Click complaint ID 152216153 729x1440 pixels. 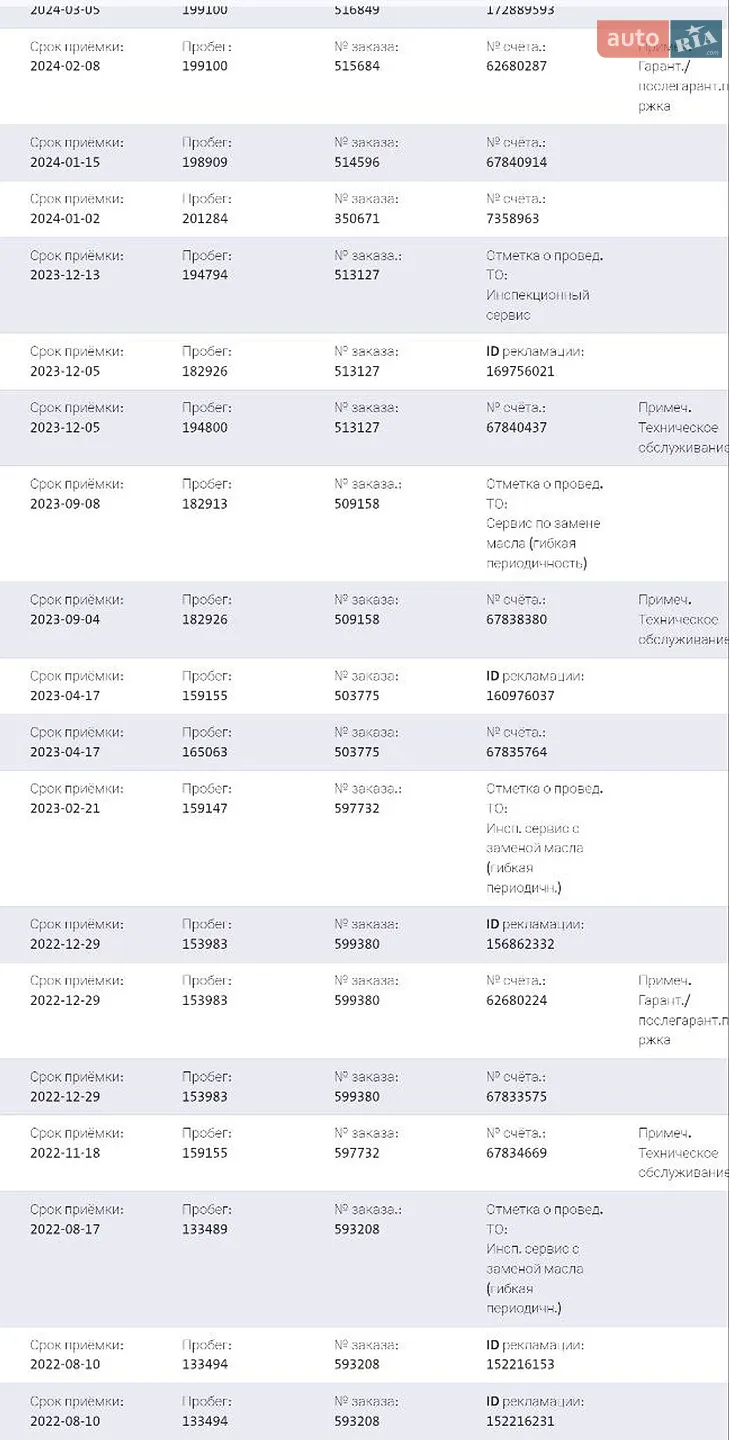click(x=520, y=1364)
